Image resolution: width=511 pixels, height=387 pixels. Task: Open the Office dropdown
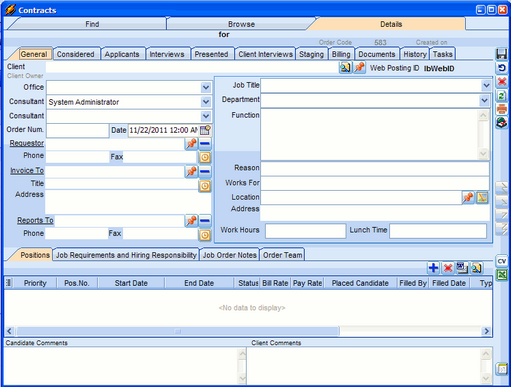206,88
